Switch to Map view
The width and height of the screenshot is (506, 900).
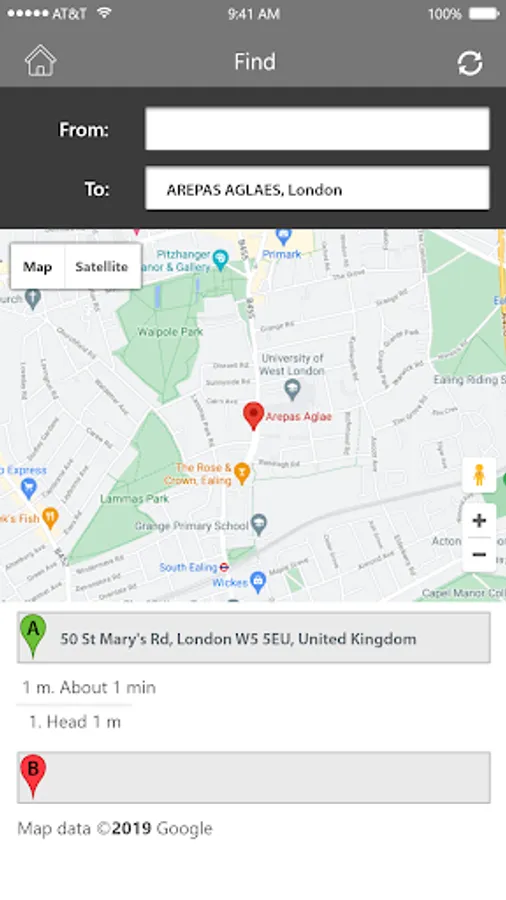[x=38, y=266]
